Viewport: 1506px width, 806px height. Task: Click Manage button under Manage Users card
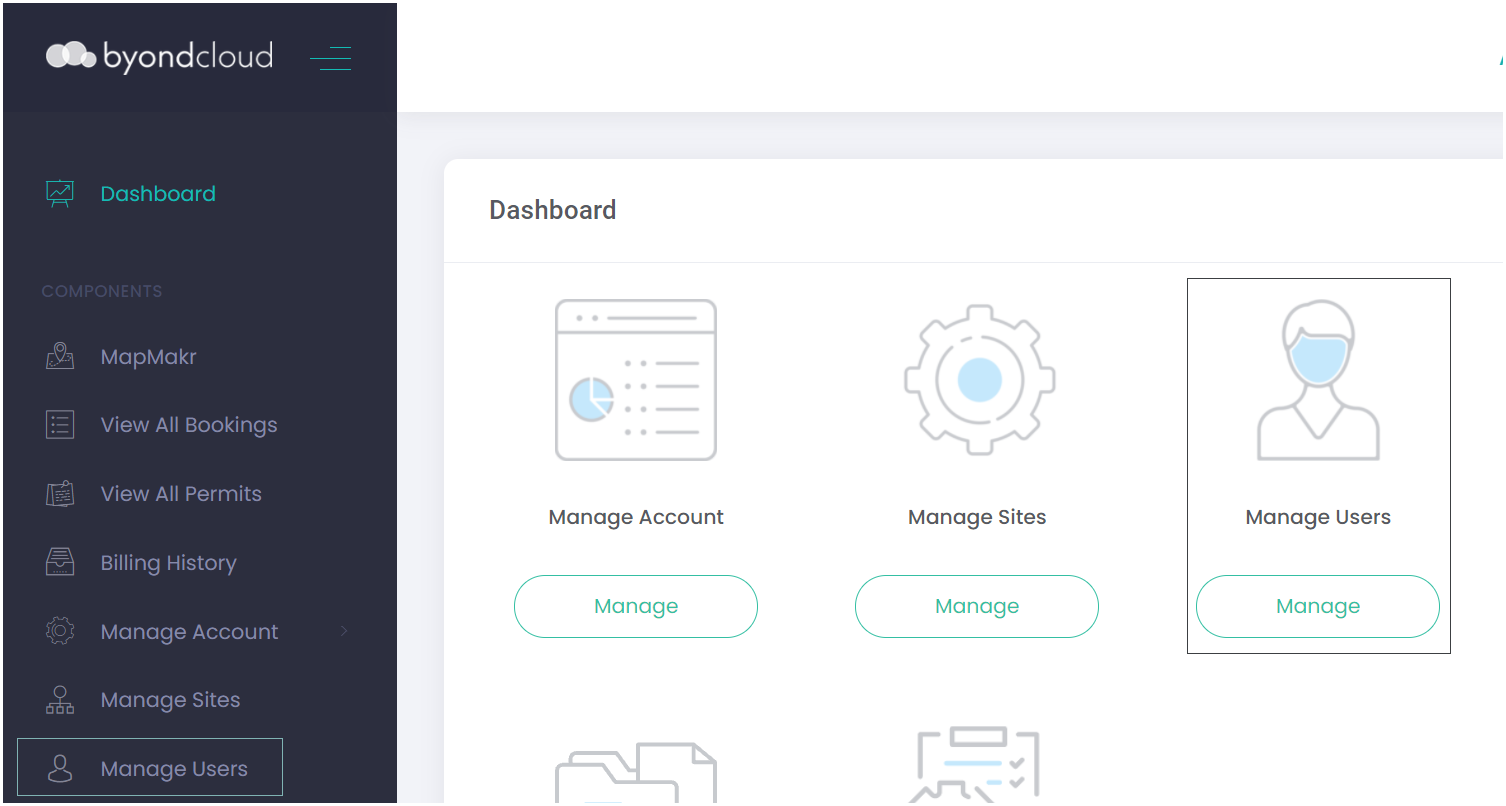(x=1318, y=606)
